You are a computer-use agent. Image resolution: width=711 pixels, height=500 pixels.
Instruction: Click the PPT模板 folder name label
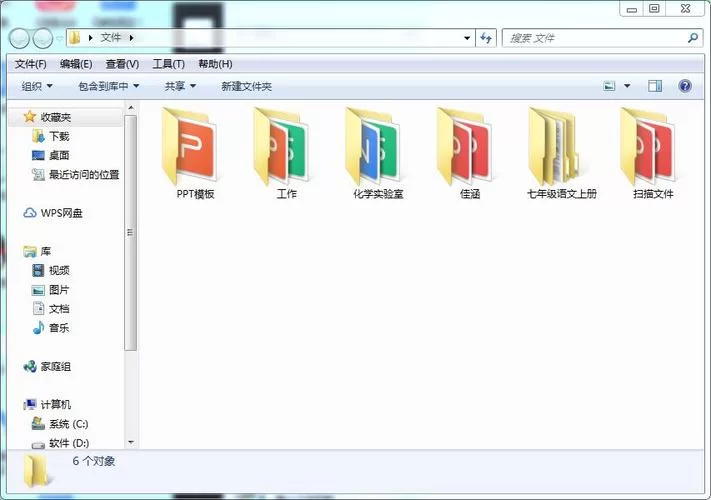(x=195, y=194)
